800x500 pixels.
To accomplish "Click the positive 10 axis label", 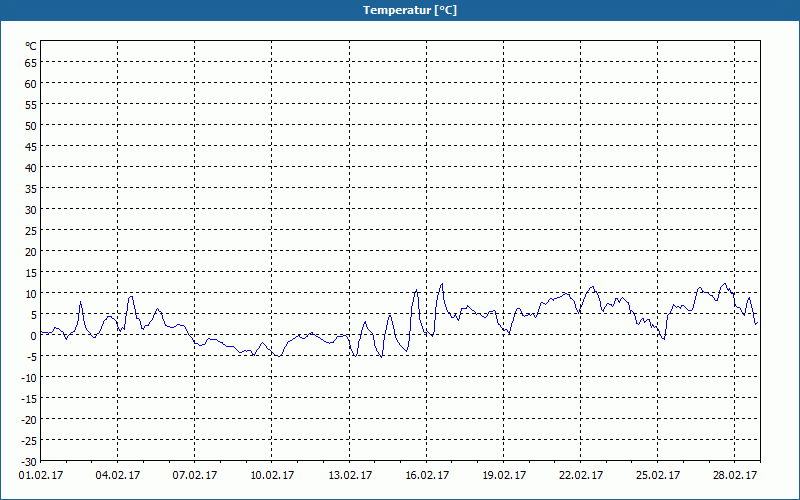I will tap(31, 294).
